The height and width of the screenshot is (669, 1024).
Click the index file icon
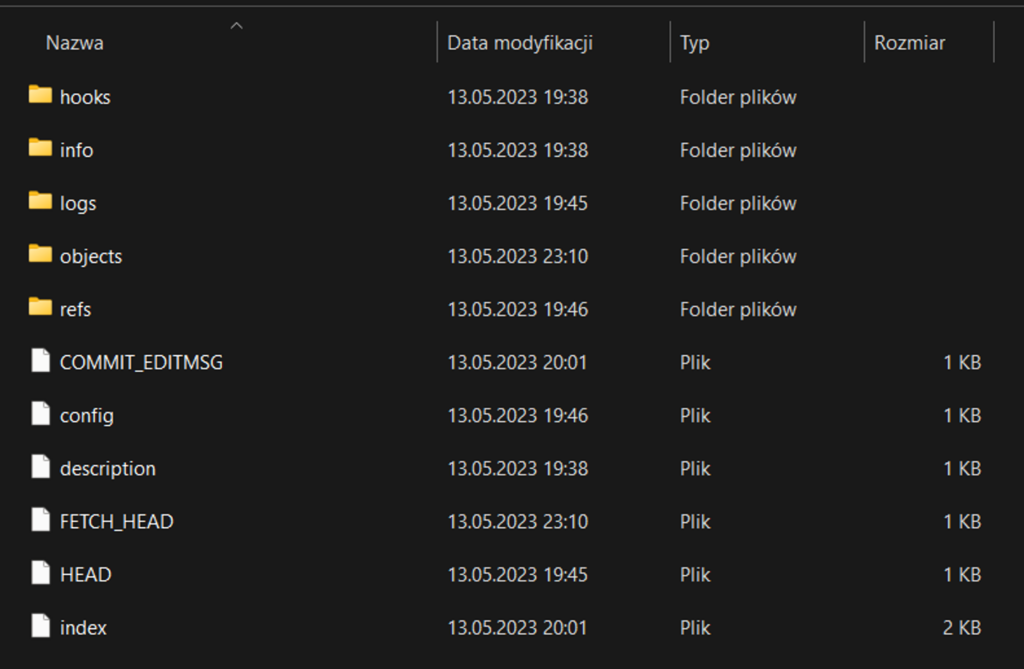(x=40, y=627)
